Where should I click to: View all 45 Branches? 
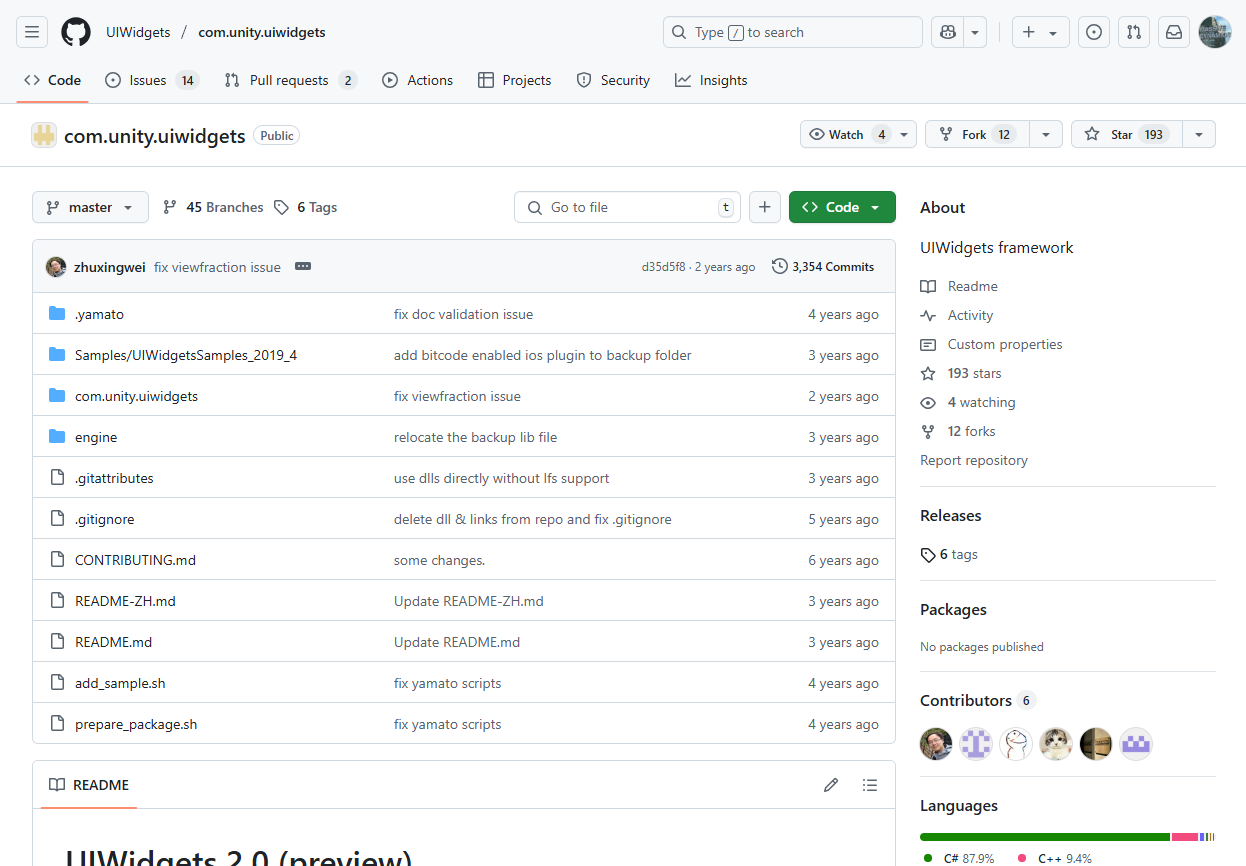(x=213, y=207)
